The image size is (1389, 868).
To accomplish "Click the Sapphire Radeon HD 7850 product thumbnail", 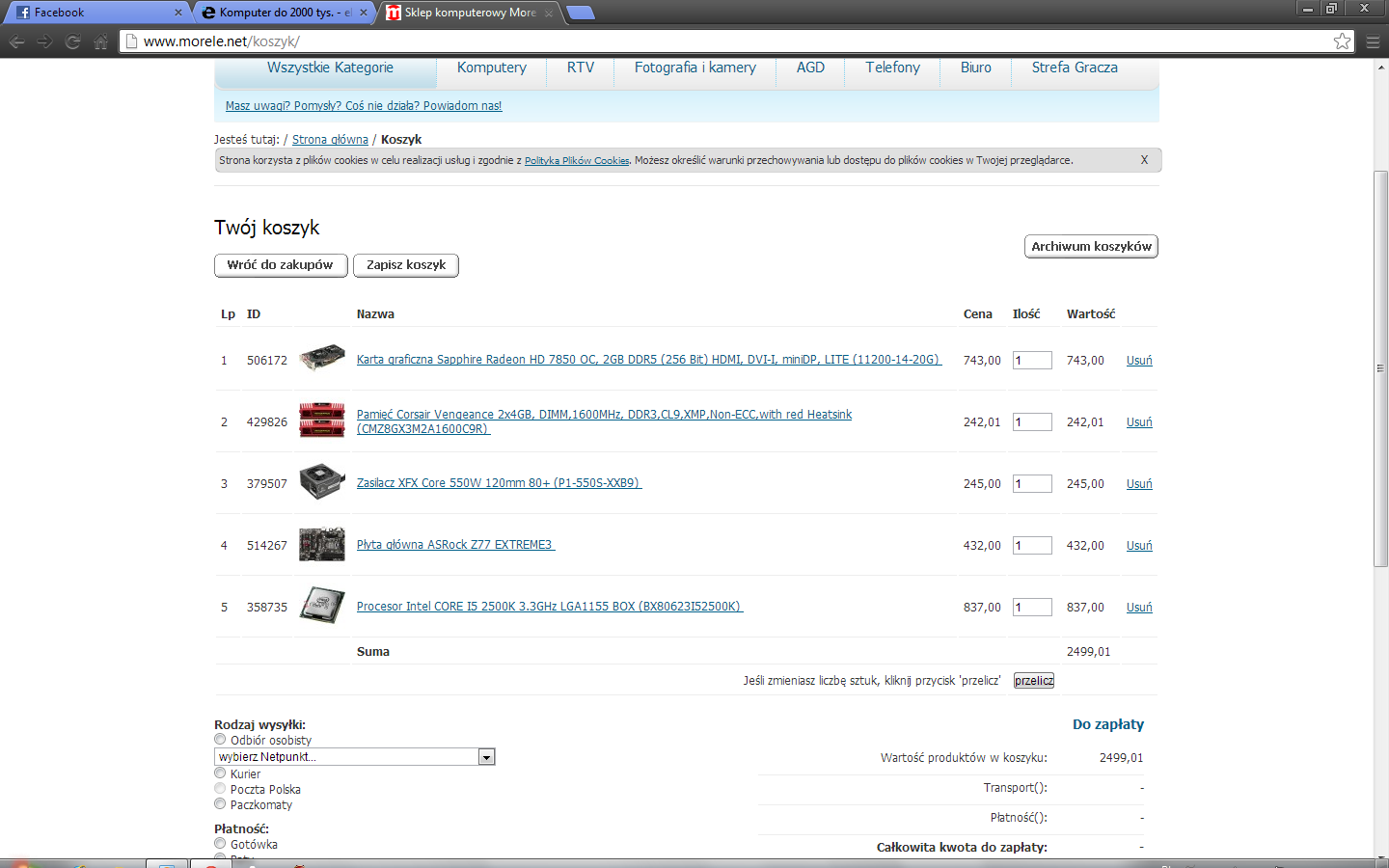I will tap(322, 359).
